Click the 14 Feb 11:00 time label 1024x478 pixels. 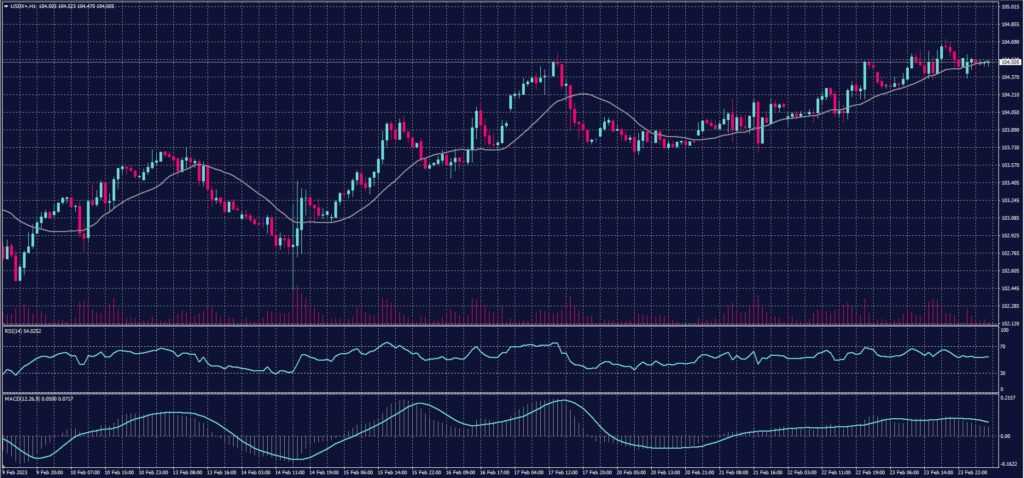tap(290, 472)
